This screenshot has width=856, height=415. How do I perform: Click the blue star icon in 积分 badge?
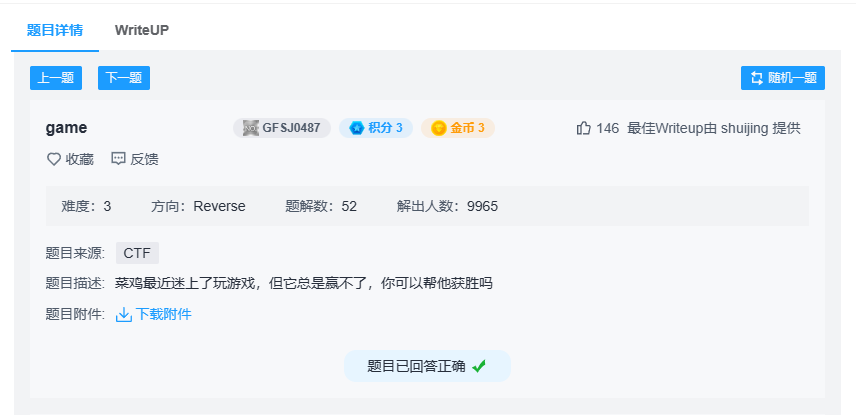pyautogui.click(x=356, y=128)
